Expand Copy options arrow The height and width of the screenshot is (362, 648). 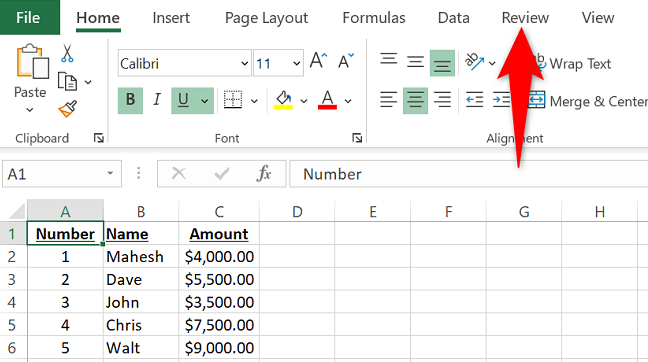tap(88, 82)
